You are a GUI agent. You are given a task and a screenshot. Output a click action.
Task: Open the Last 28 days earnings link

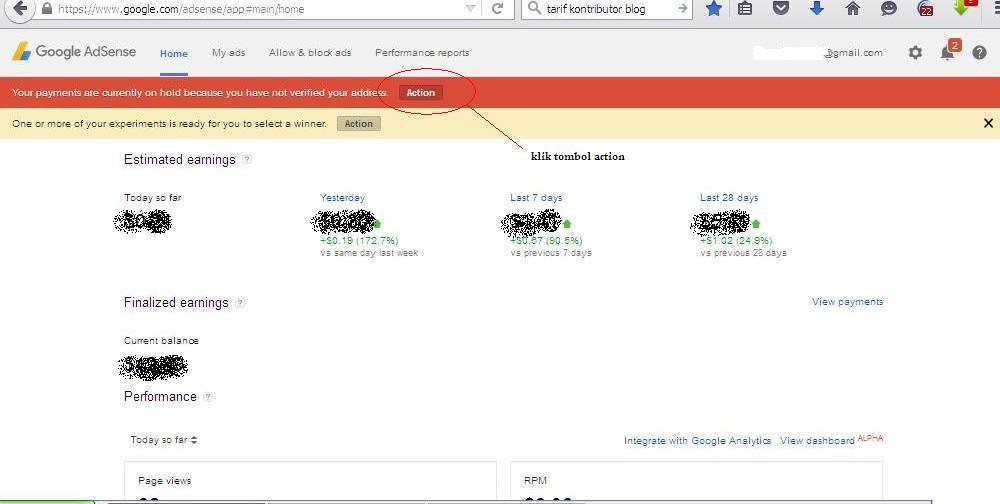click(x=729, y=198)
